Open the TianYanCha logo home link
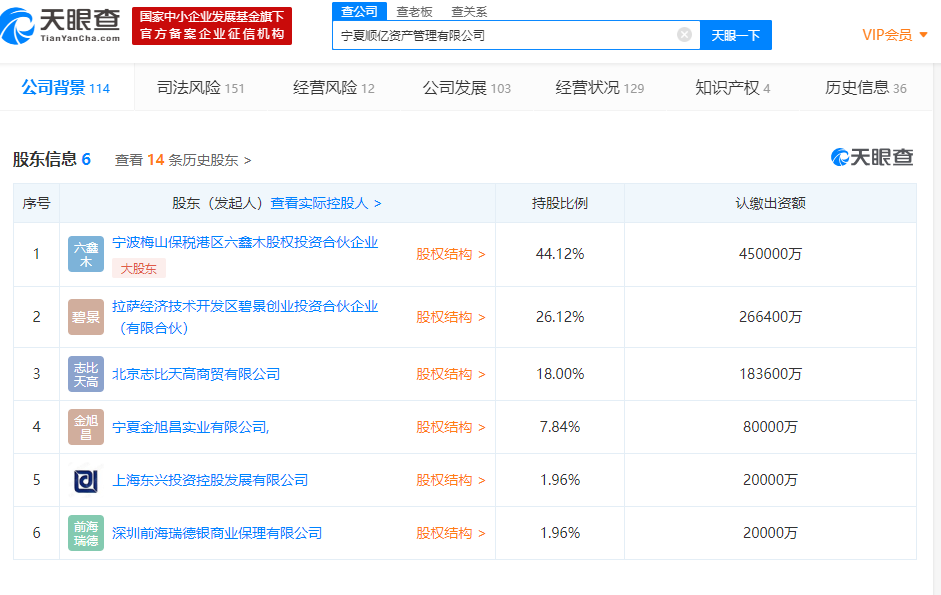This screenshot has width=941, height=595. click(61, 26)
